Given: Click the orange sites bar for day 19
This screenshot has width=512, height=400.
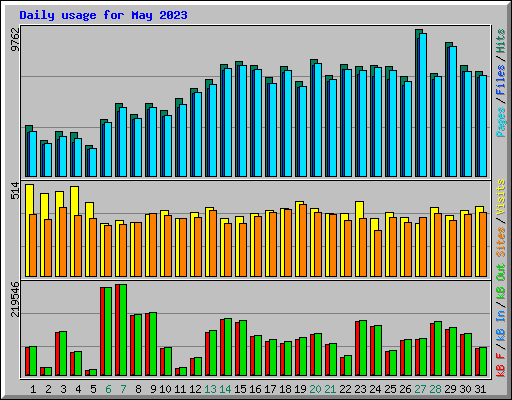Looking at the screenshot, I should coord(303,241).
